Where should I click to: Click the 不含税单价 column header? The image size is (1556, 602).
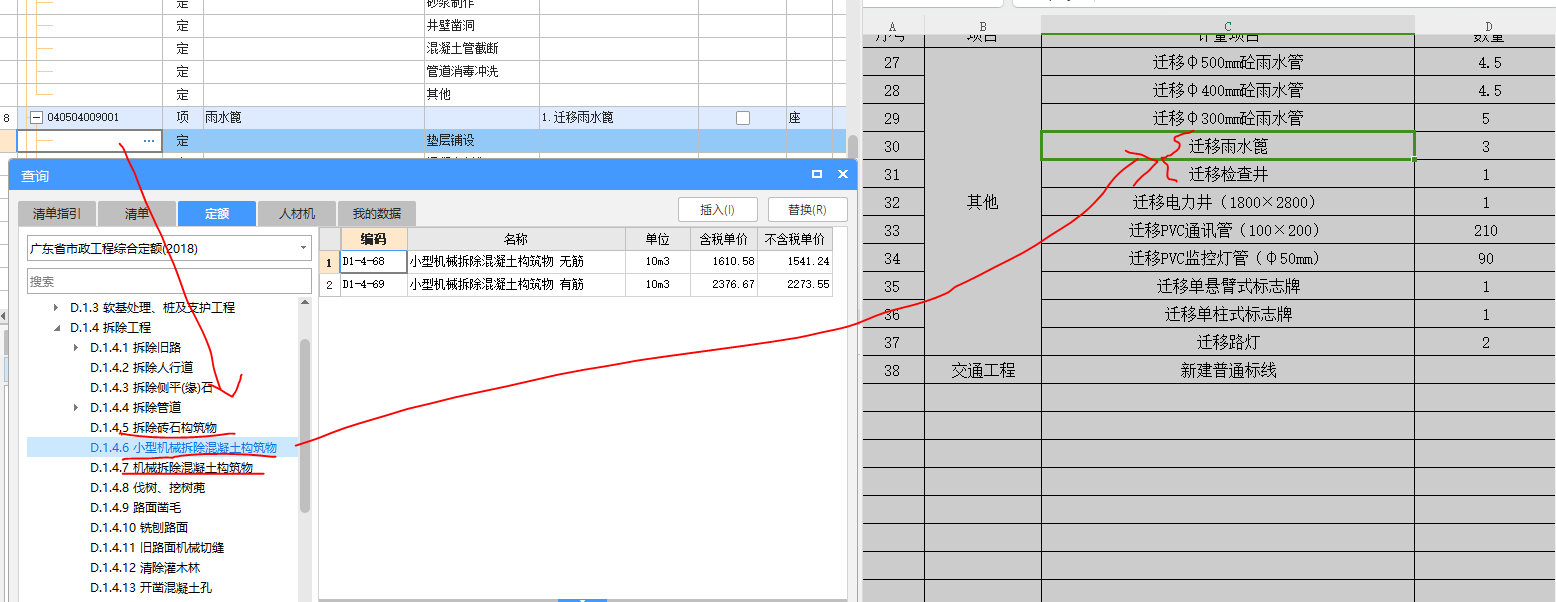(795, 239)
